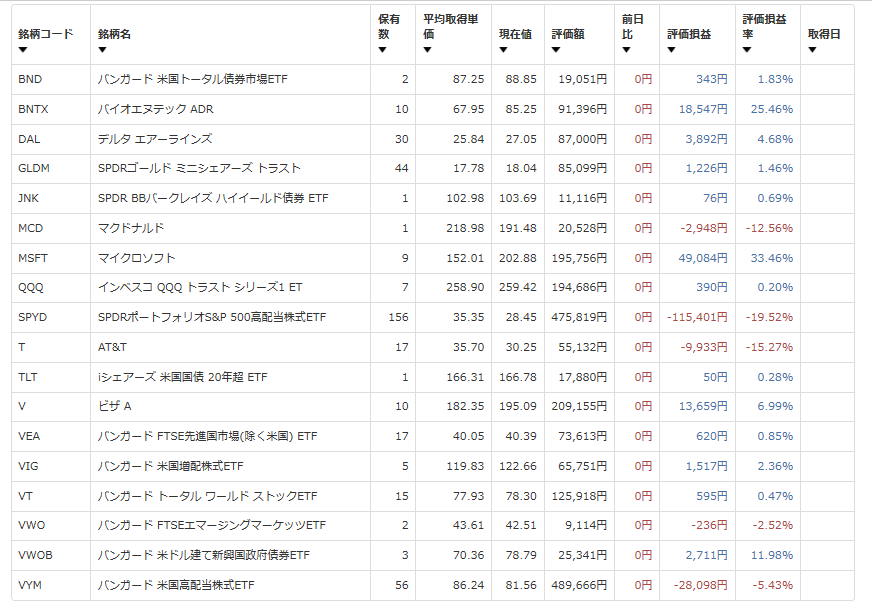Sort by 前日比 column arrow

626,50
